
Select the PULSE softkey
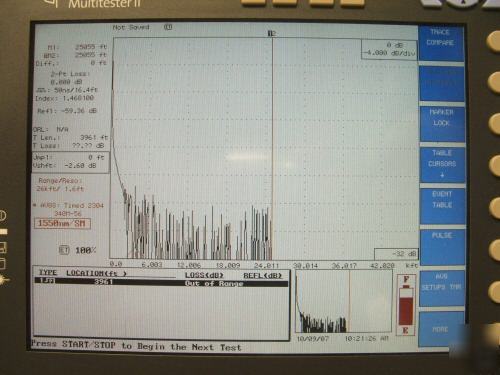(x=442, y=247)
